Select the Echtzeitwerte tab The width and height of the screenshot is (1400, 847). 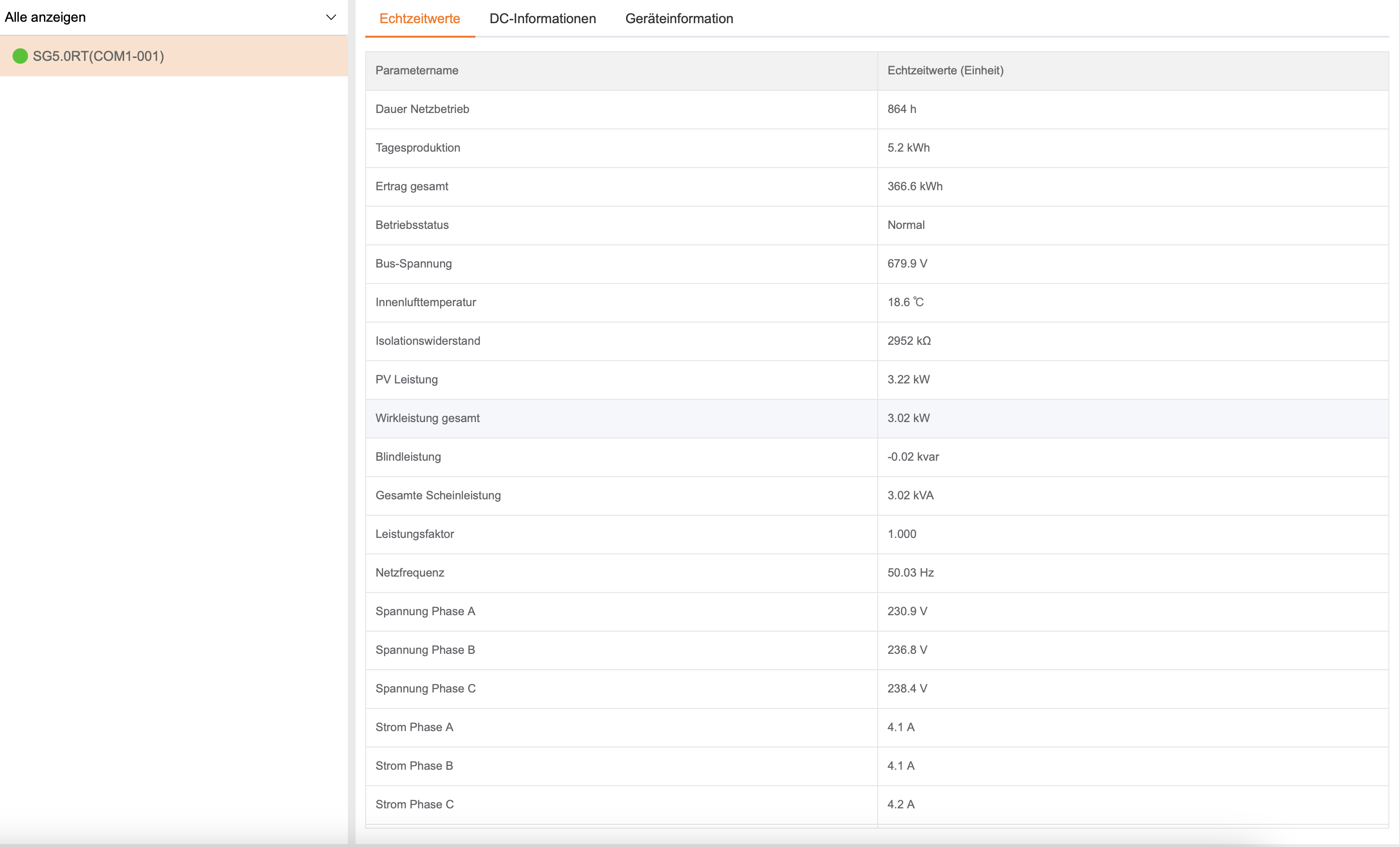(x=419, y=19)
